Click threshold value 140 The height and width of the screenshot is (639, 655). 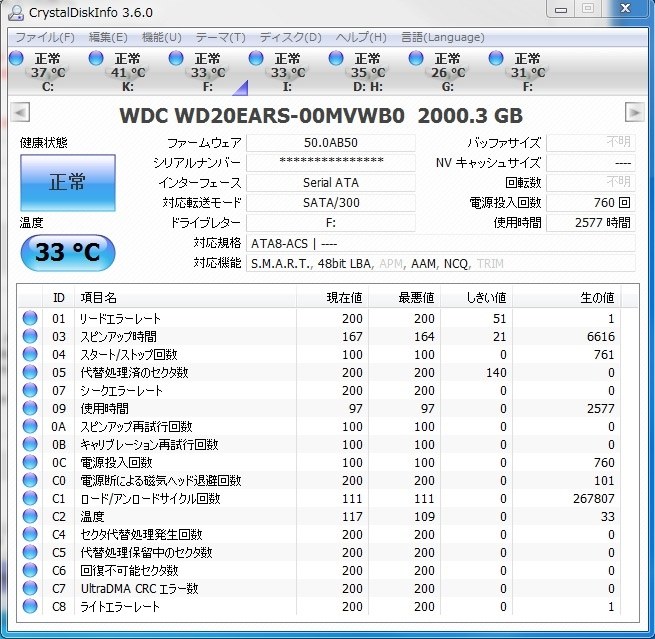pyautogui.click(x=496, y=373)
